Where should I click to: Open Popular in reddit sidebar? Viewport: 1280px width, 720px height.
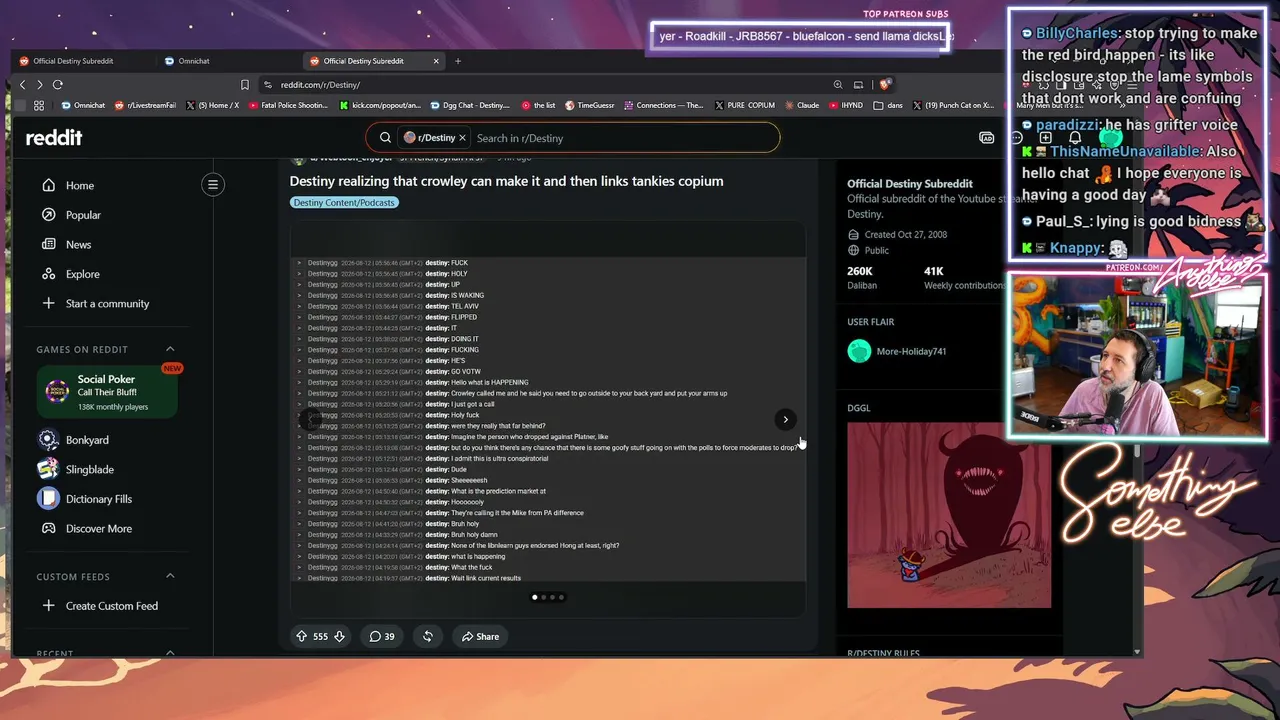click(x=83, y=215)
